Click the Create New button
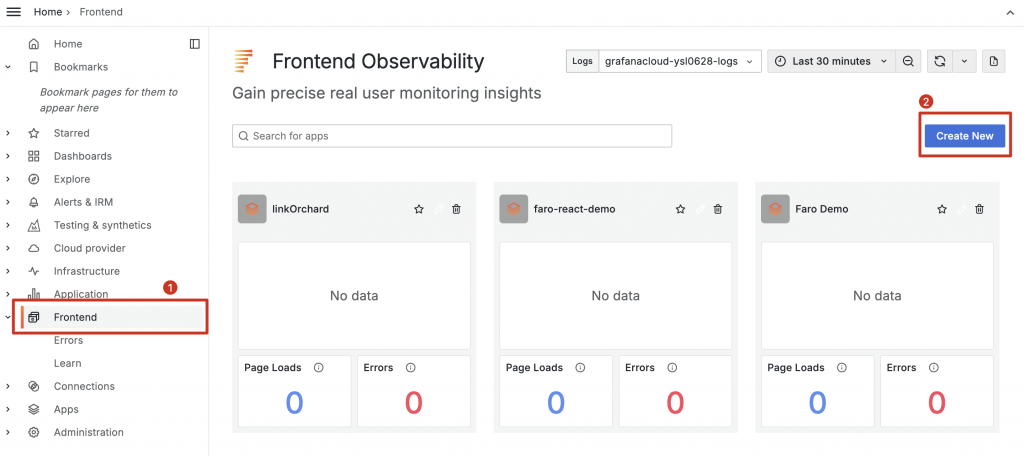1024x456 pixels. pos(964,136)
